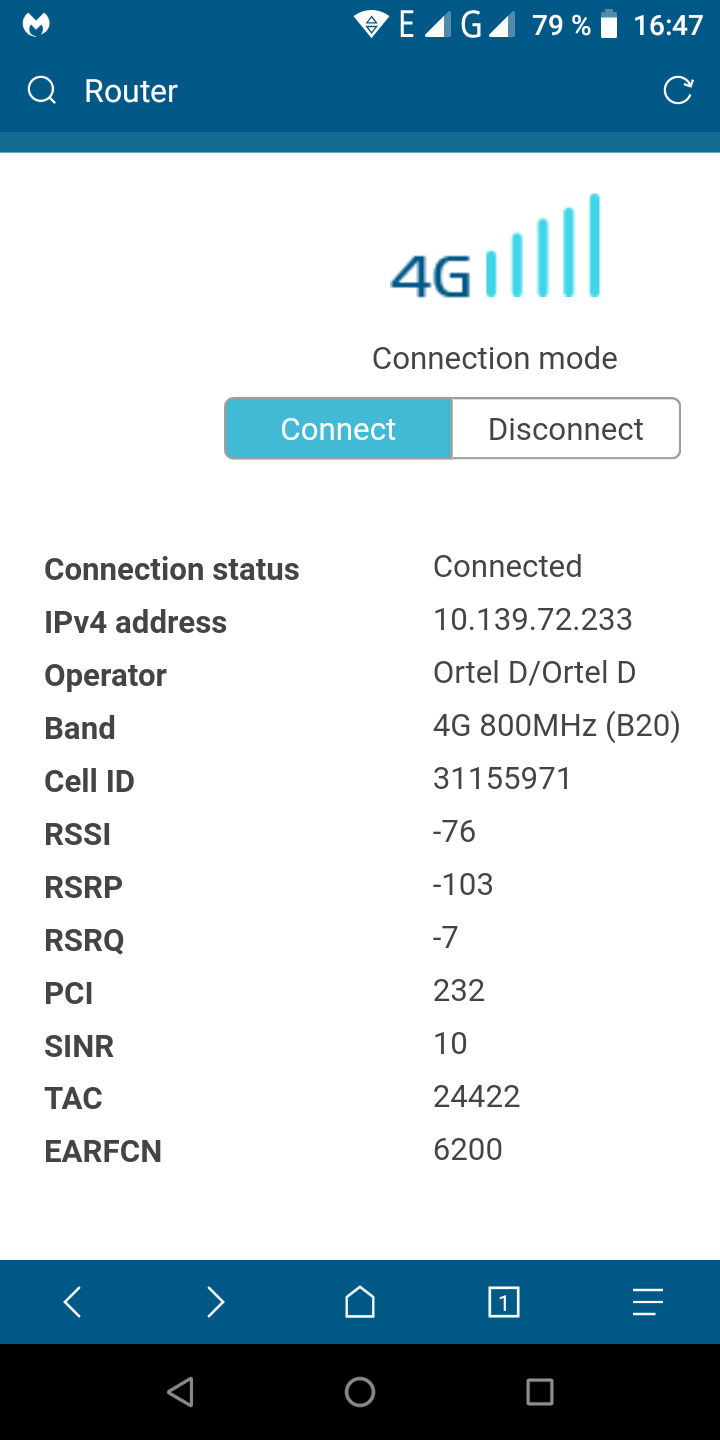Tap the 4G signal strength indicator
The image size is (720, 1440).
tap(496, 246)
